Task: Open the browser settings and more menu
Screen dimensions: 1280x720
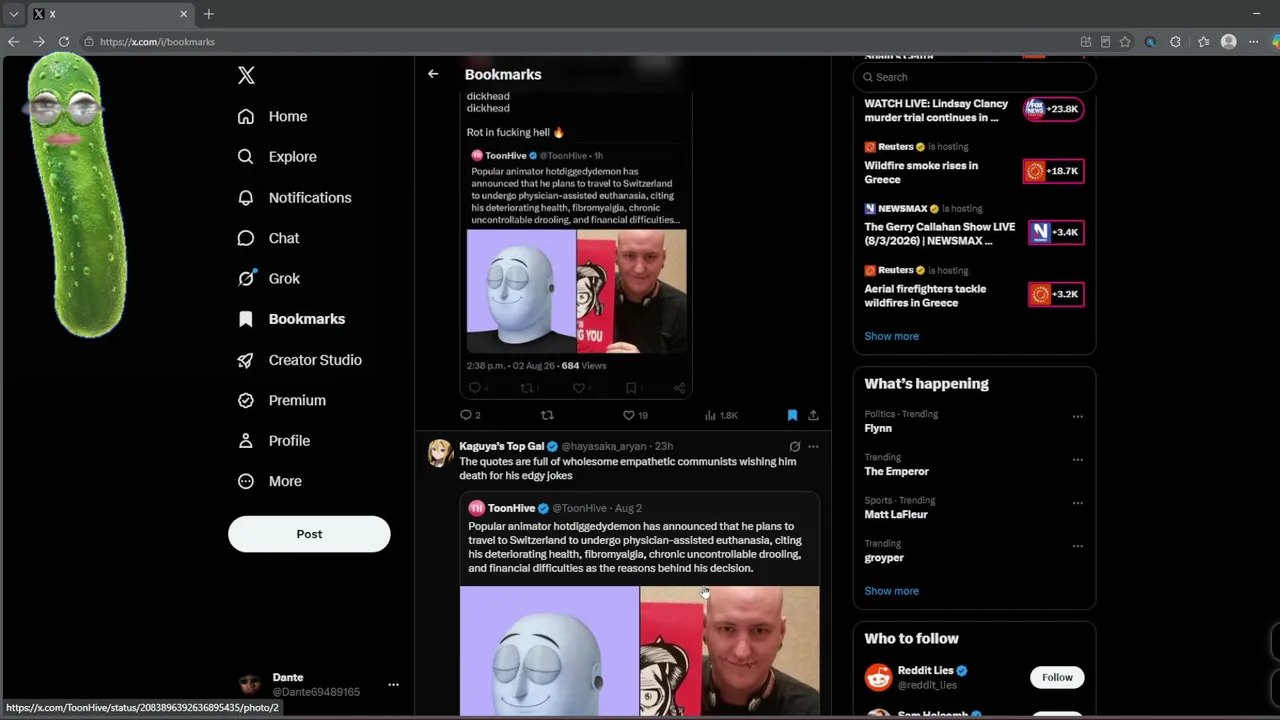Action: pos(1253,42)
